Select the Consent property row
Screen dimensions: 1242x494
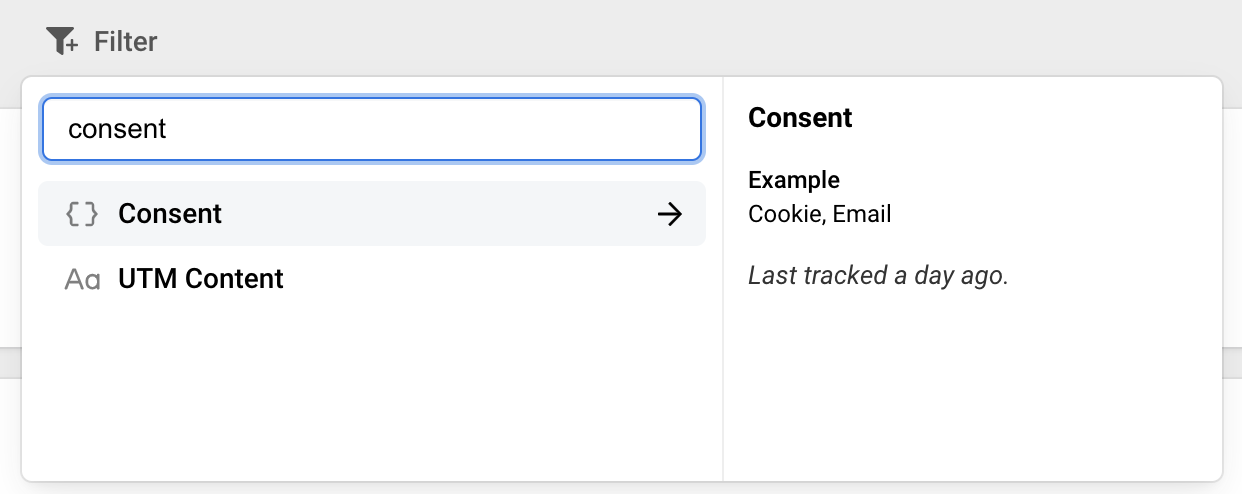(372, 213)
